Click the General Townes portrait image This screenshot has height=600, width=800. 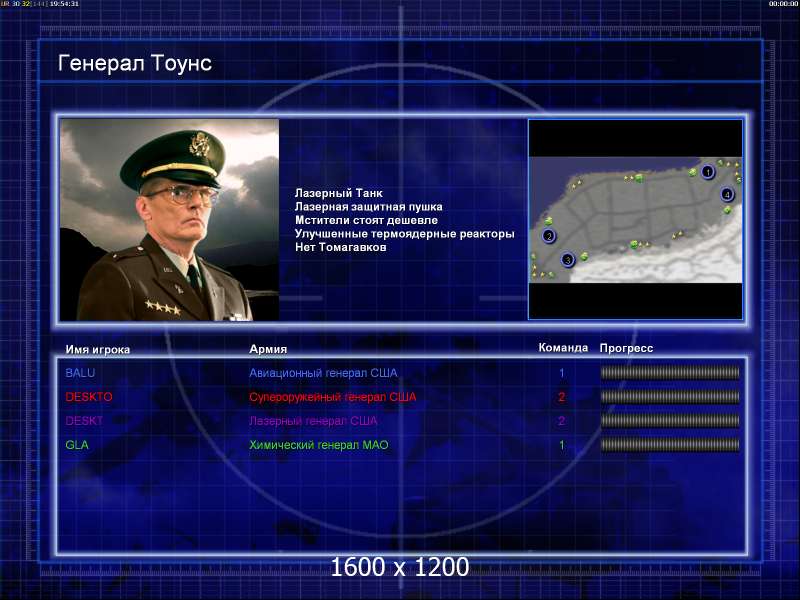coord(169,220)
